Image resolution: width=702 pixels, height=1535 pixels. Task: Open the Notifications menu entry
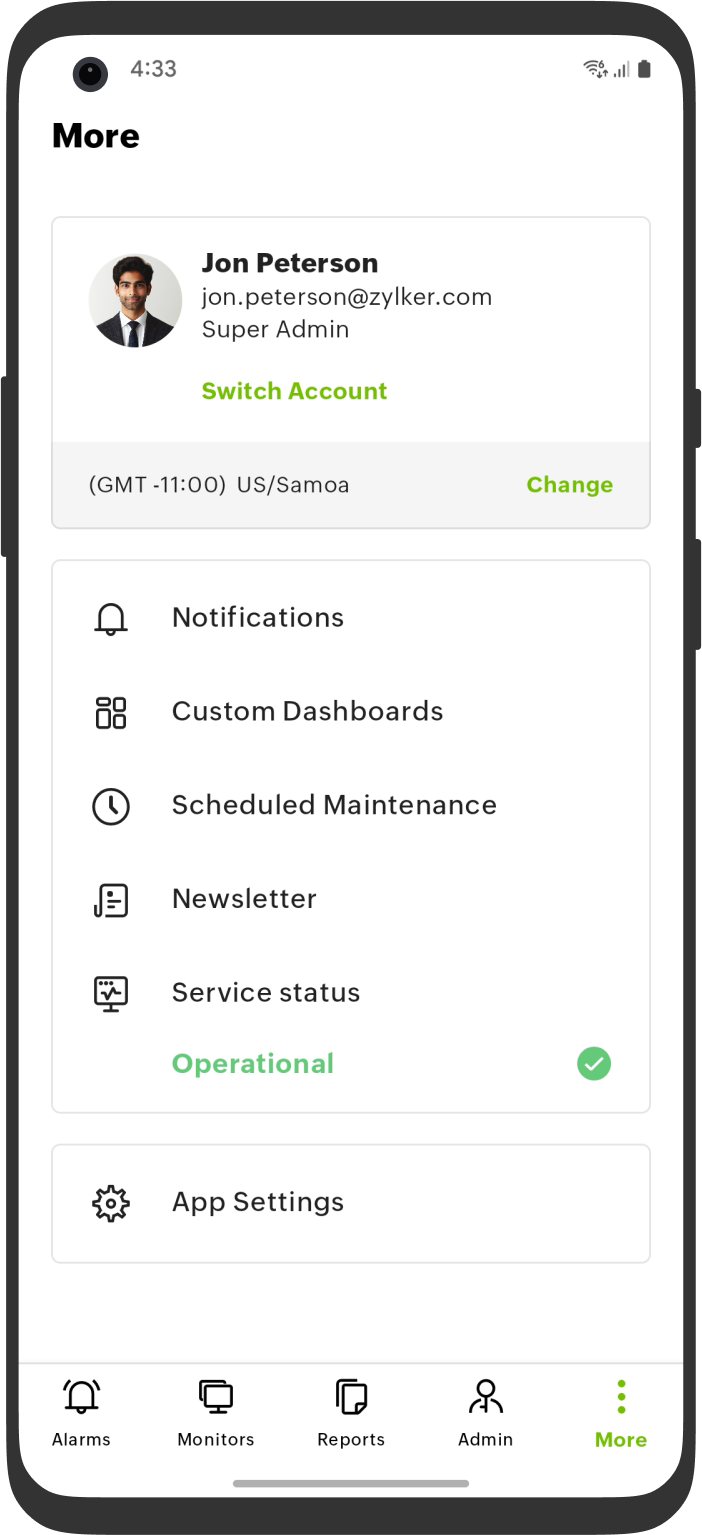258,618
